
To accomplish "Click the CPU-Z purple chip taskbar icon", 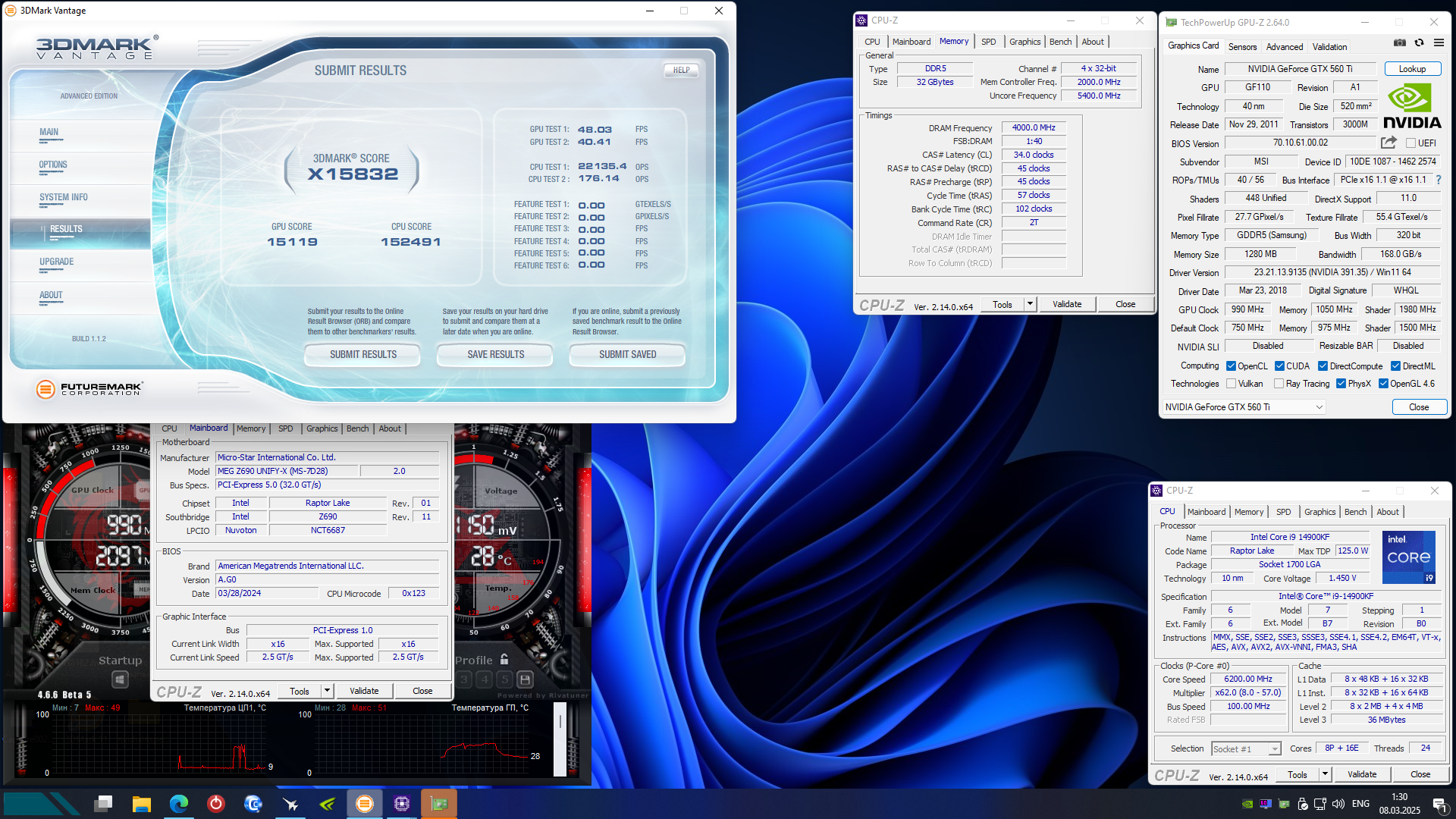I will coord(401,803).
